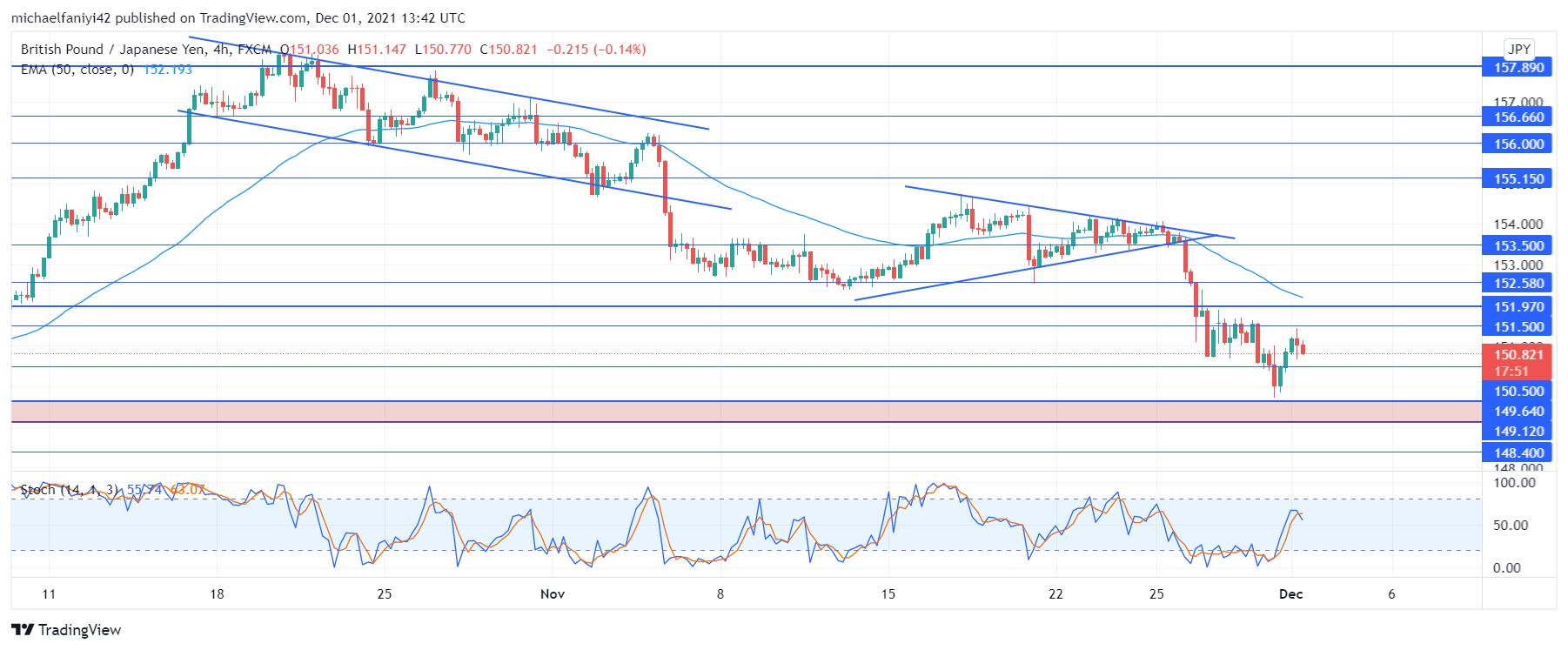
Task: Click the current price 150.821 label
Action: [x=1517, y=354]
